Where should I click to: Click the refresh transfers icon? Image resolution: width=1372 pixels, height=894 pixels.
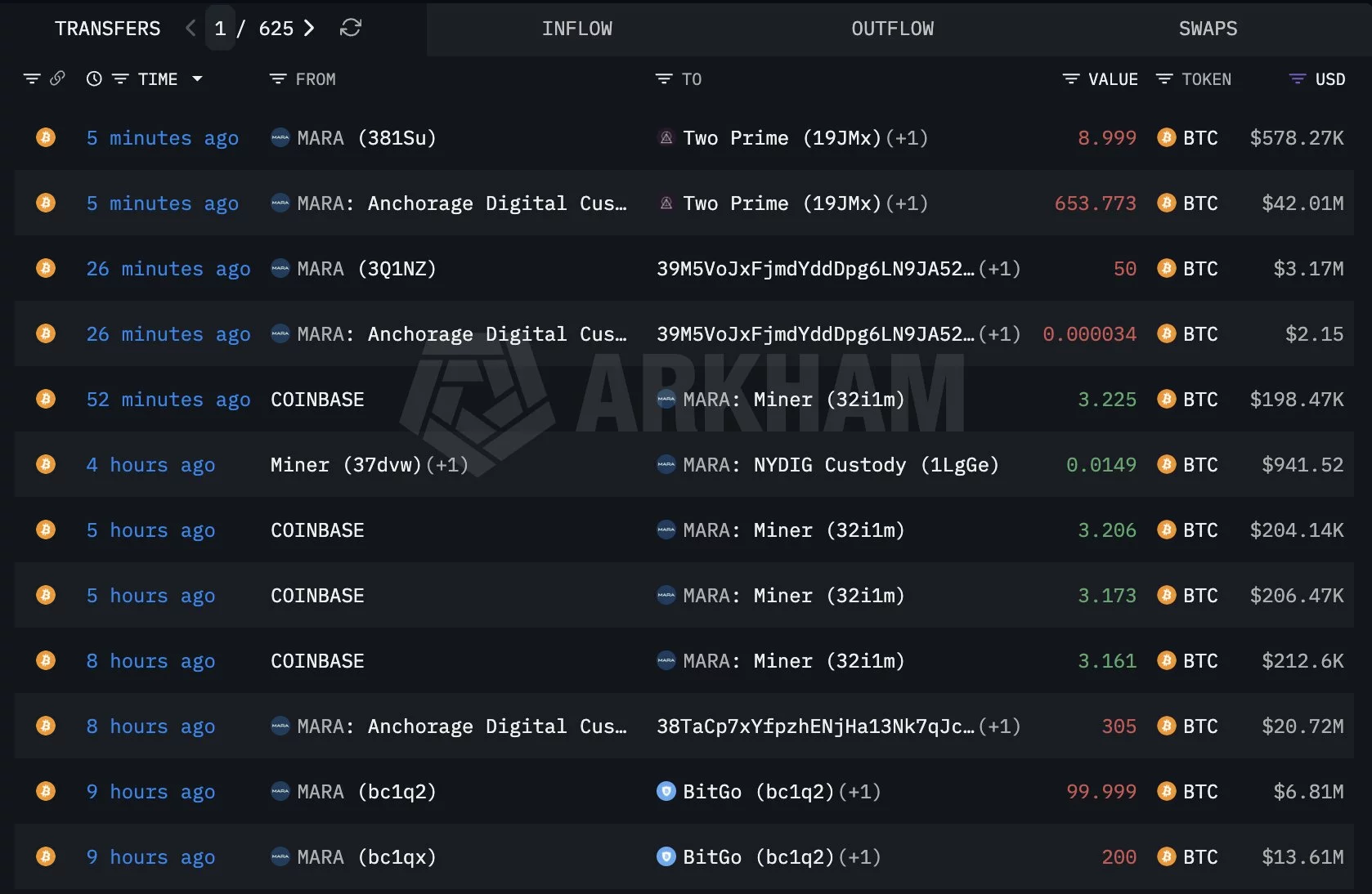coord(351,29)
